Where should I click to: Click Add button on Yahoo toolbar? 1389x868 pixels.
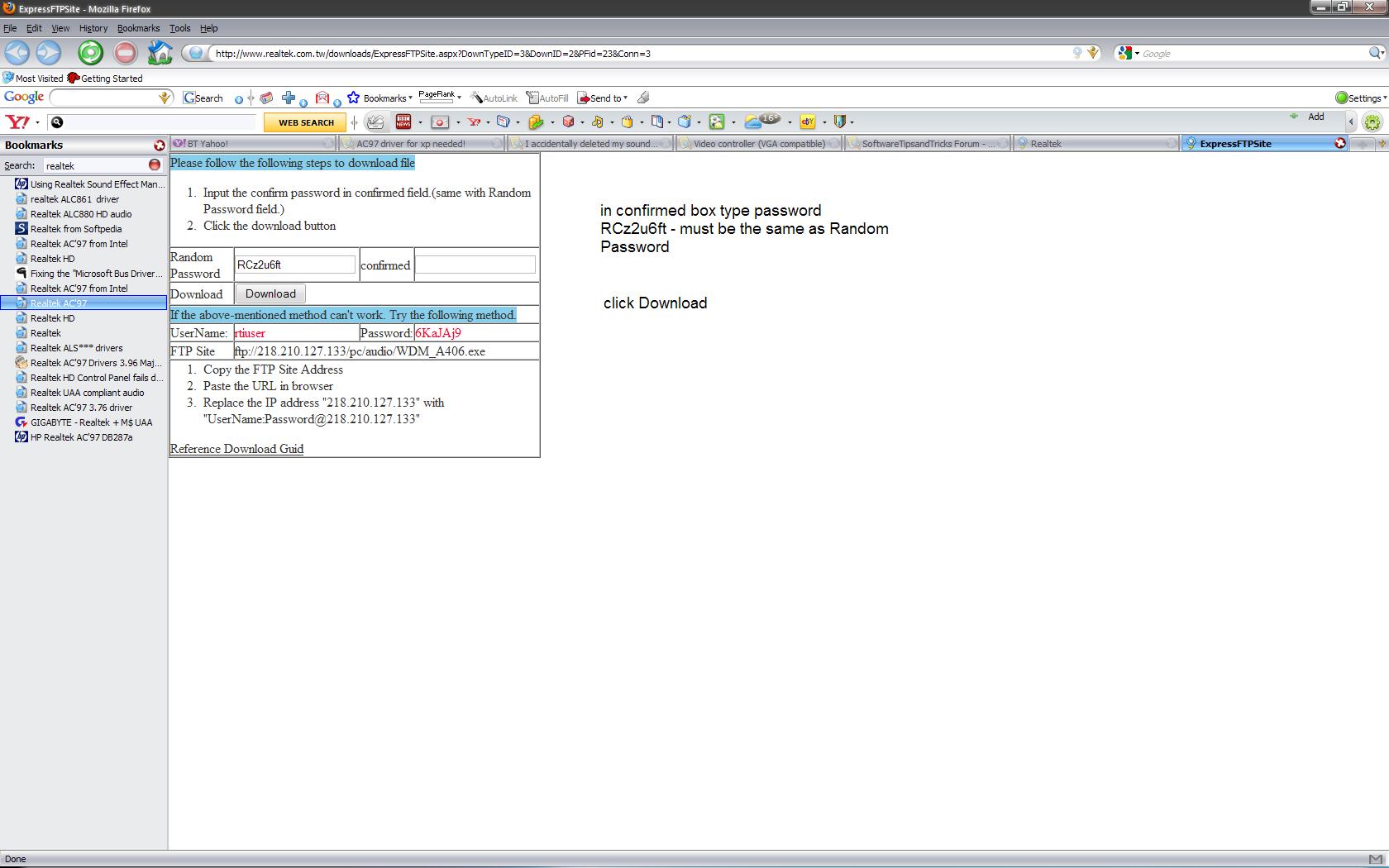tap(1309, 117)
